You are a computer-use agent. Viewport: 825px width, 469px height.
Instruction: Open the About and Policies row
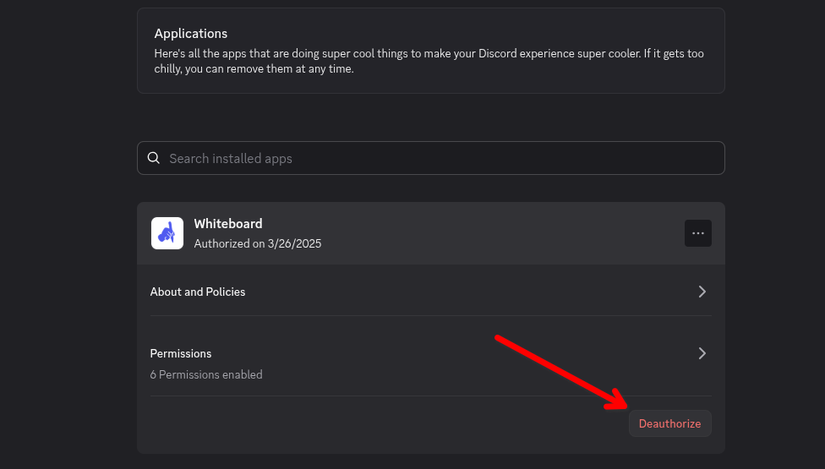431,292
